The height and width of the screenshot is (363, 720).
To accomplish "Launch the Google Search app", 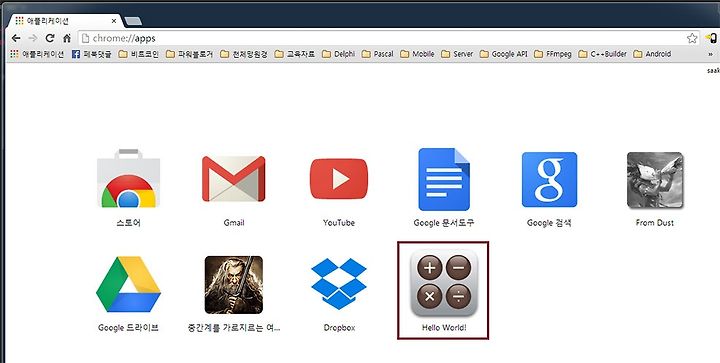I will point(549,179).
